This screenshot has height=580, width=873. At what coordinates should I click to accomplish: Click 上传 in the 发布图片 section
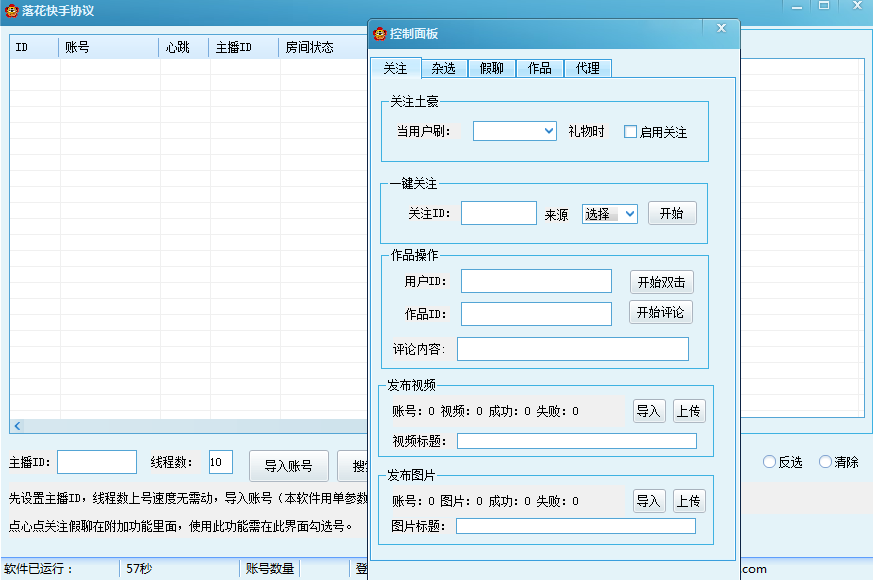tap(689, 501)
